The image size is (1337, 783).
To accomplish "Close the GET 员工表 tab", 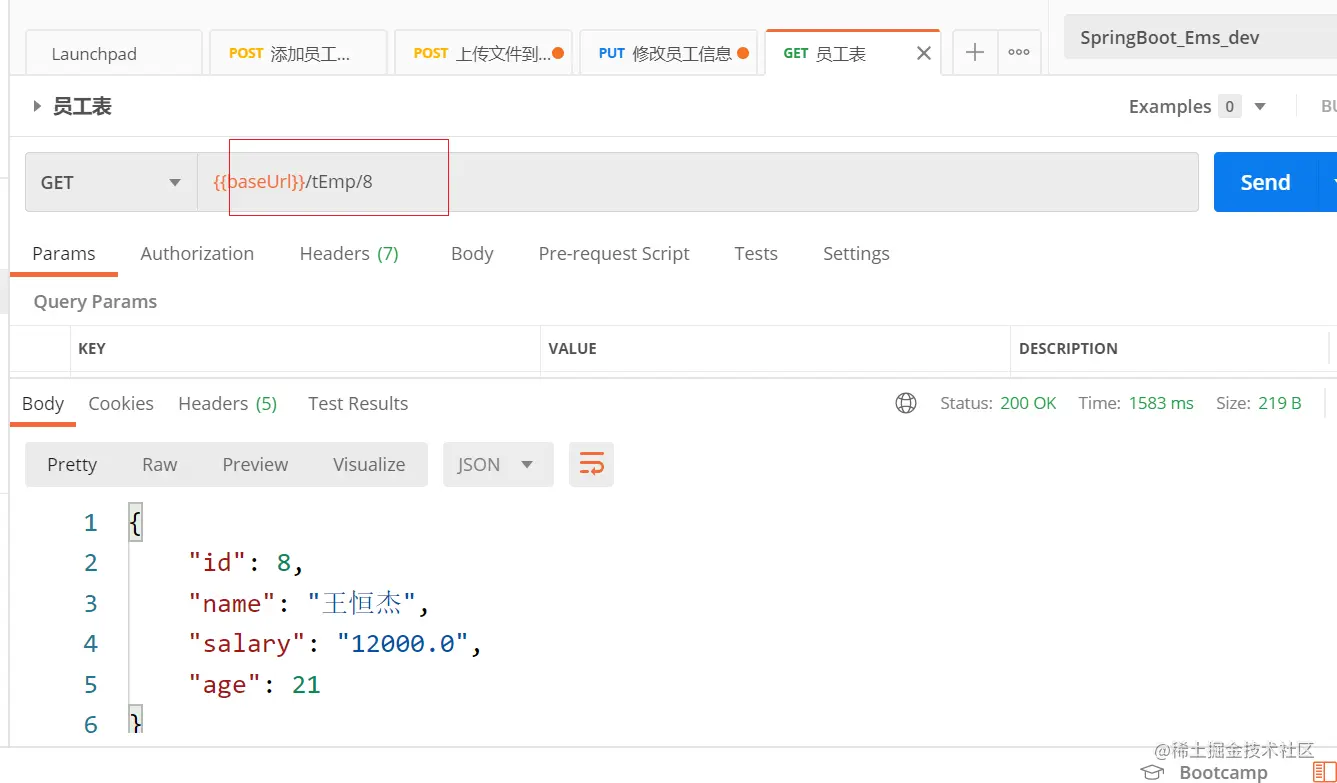I will 923,52.
